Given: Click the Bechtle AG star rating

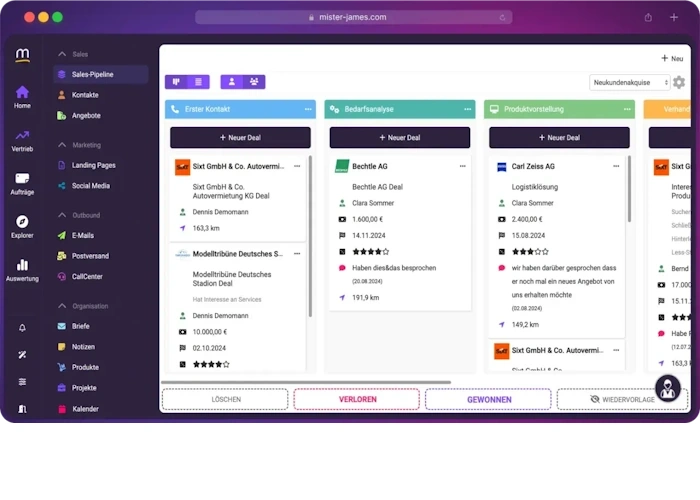Looking at the screenshot, I should 371,252.
